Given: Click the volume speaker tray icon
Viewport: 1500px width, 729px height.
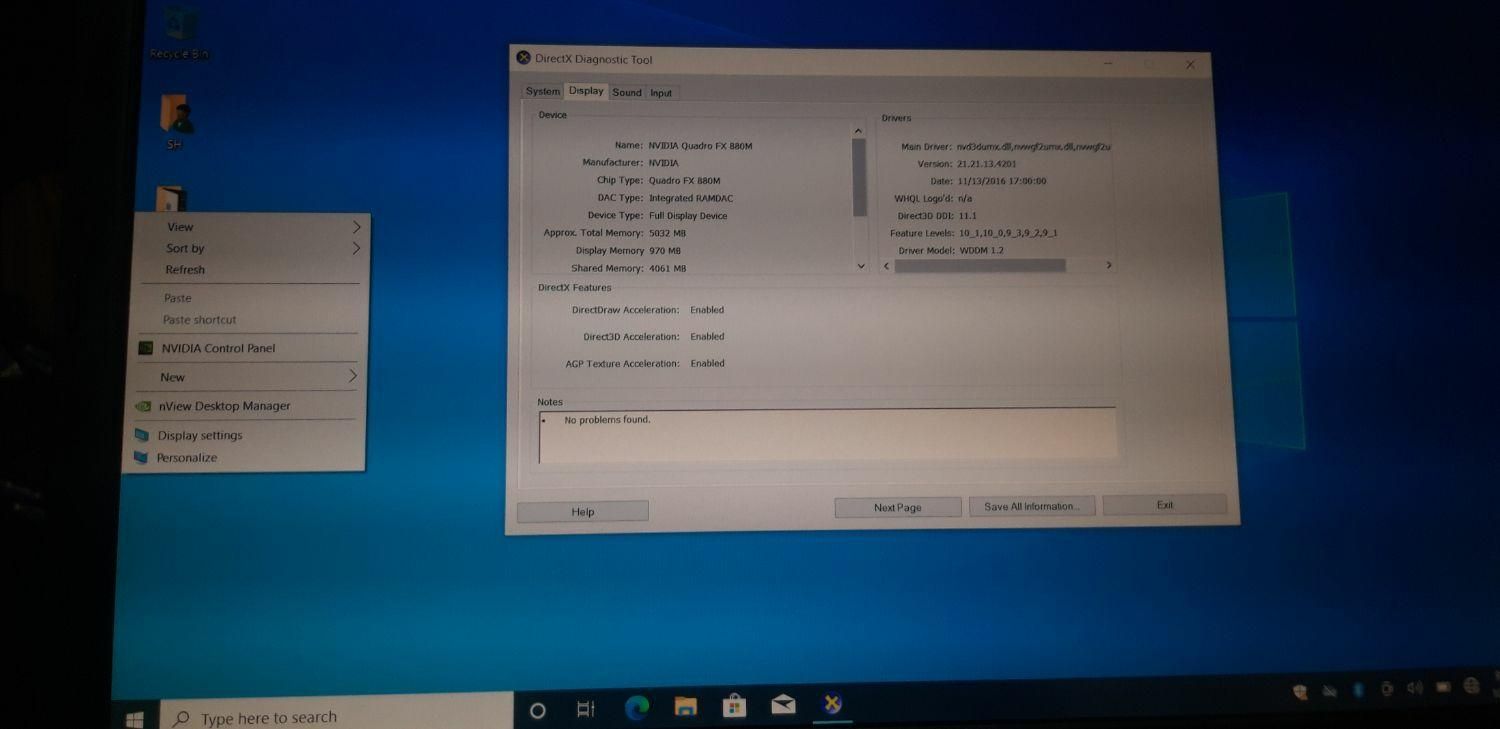Looking at the screenshot, I should tap(1414, 688).
